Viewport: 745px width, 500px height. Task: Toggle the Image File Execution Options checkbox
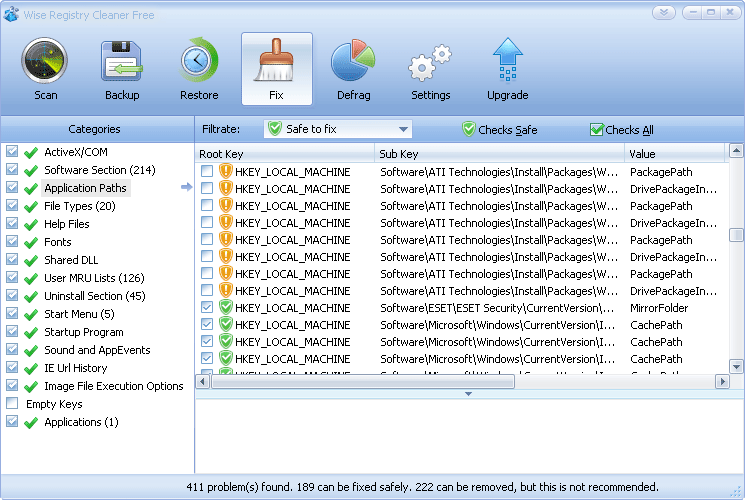12,385
